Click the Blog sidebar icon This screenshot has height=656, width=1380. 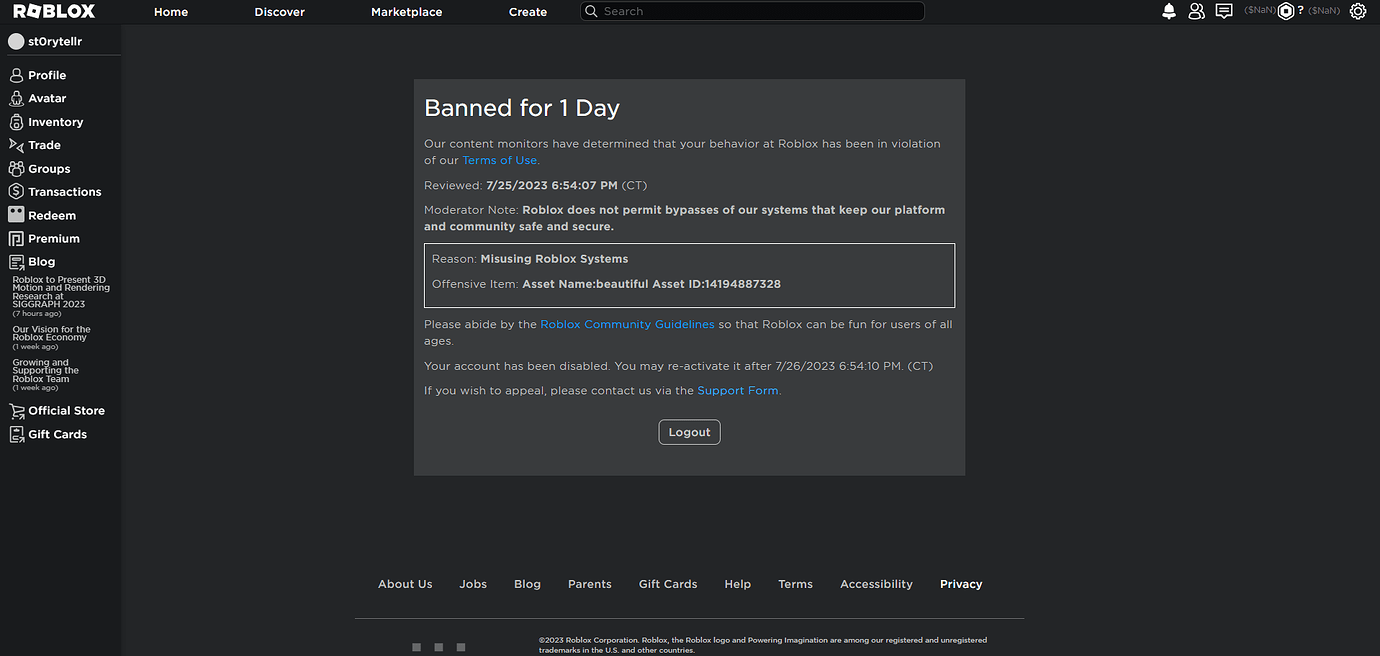click(16, 262)
